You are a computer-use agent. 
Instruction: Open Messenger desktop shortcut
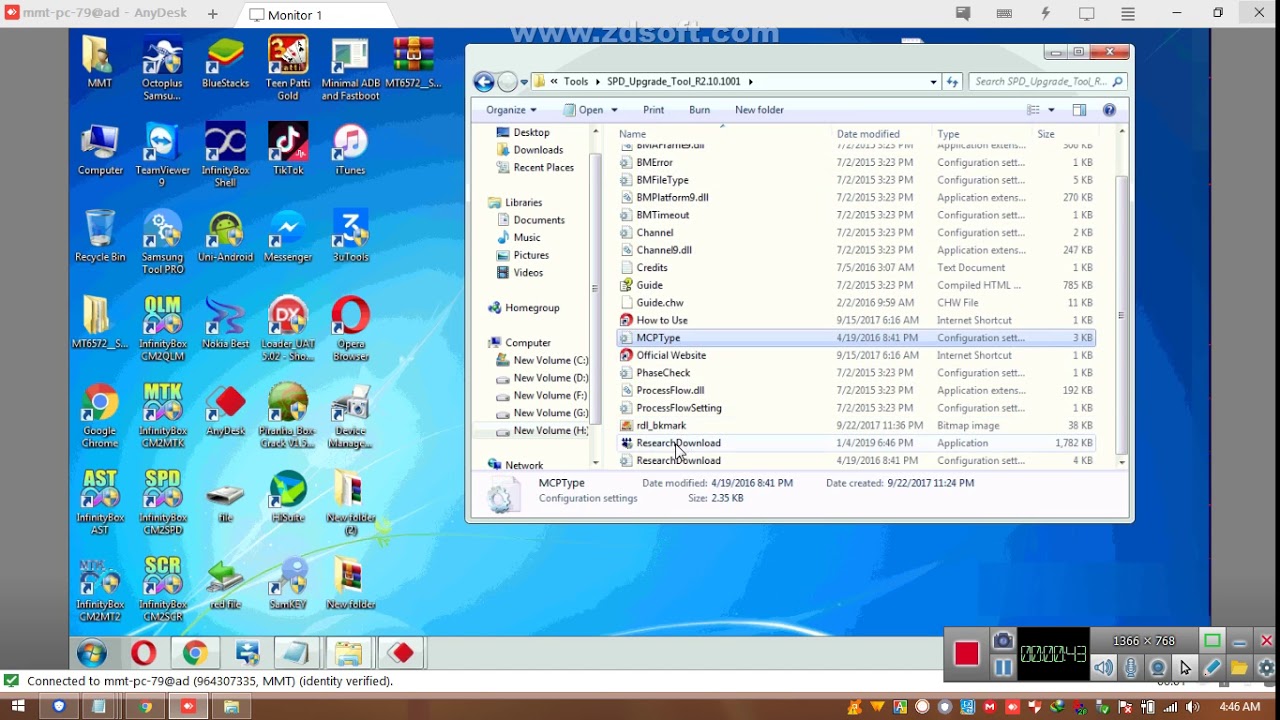click(x=288, y=236)
